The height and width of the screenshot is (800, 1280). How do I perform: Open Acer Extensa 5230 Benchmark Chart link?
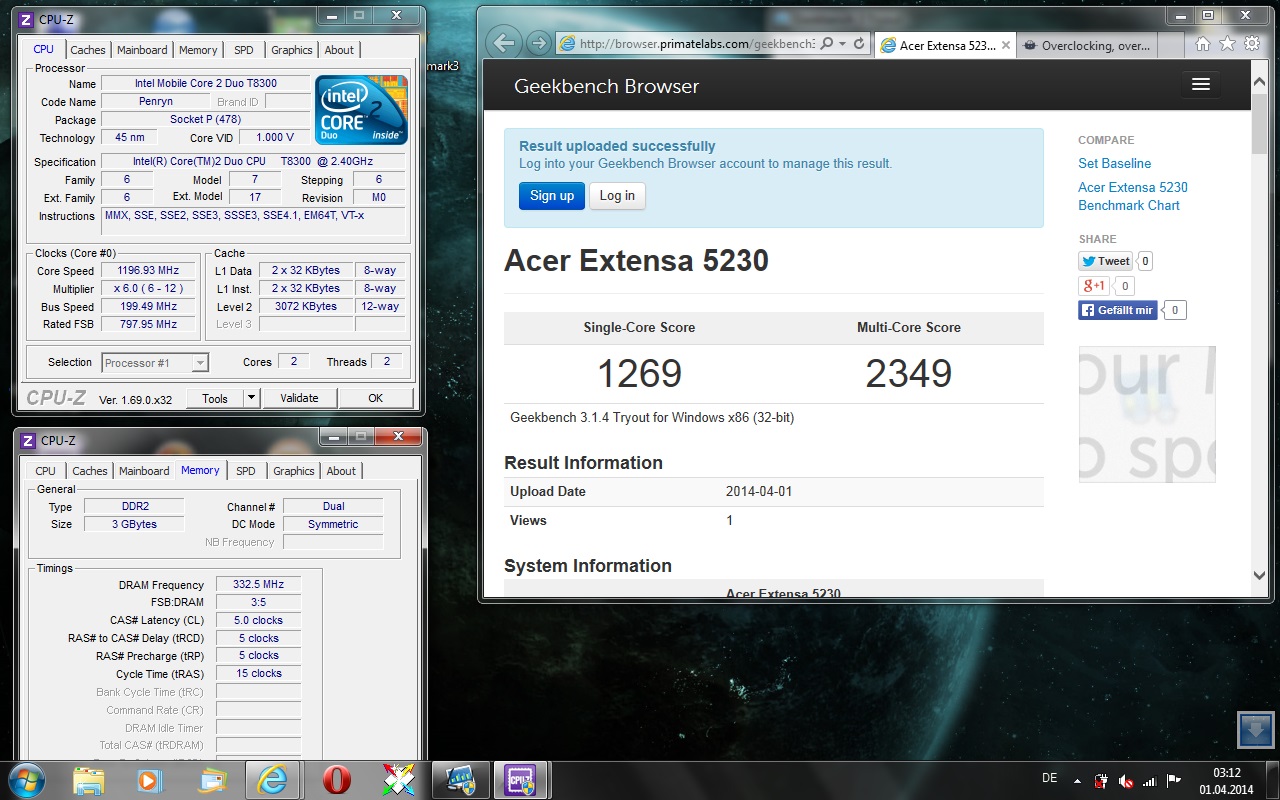1133,196
